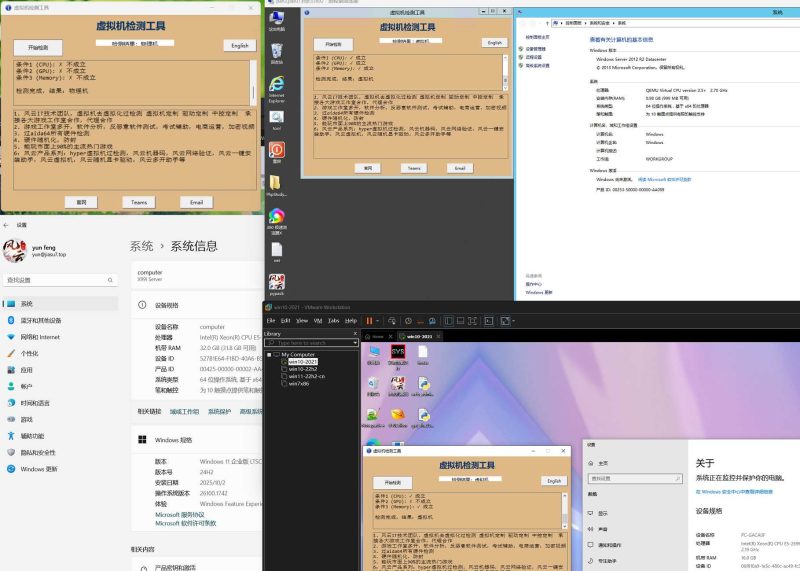The image size is (800, 571).
Task: Close the VMware Library panel with its X
Action: tap(355, 333)
